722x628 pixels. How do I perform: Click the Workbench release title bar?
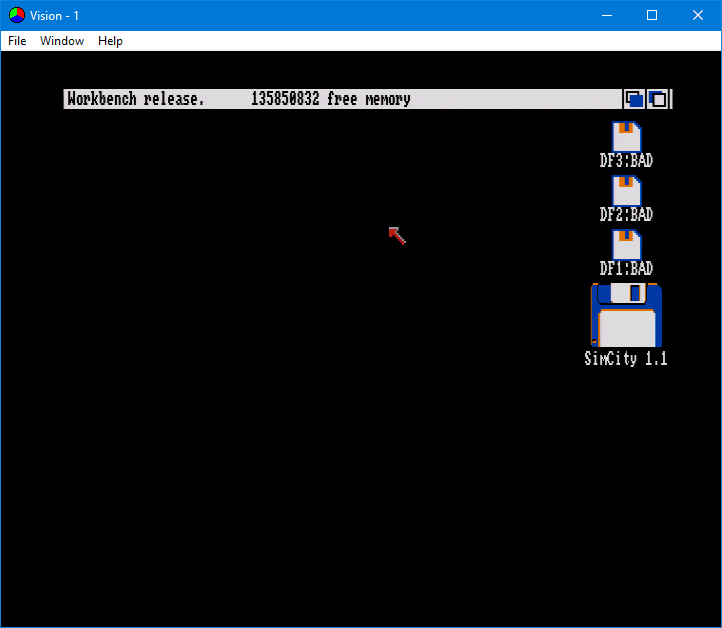pyautogui.click(x=343, y=99)
